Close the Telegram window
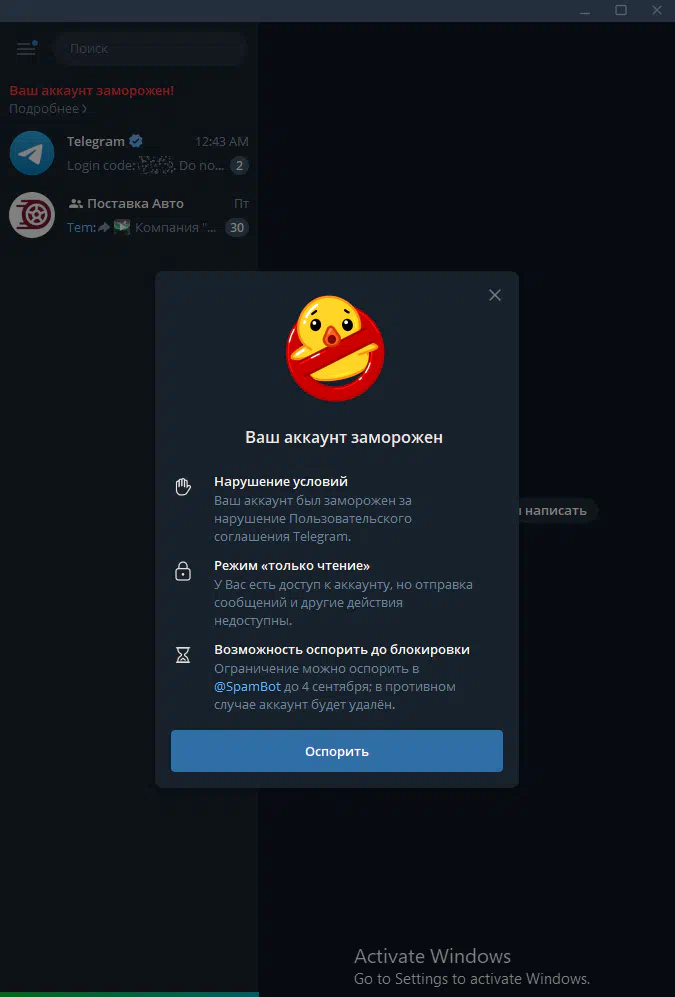The height and width of the screenshot is (997, 675). point(657,11)
